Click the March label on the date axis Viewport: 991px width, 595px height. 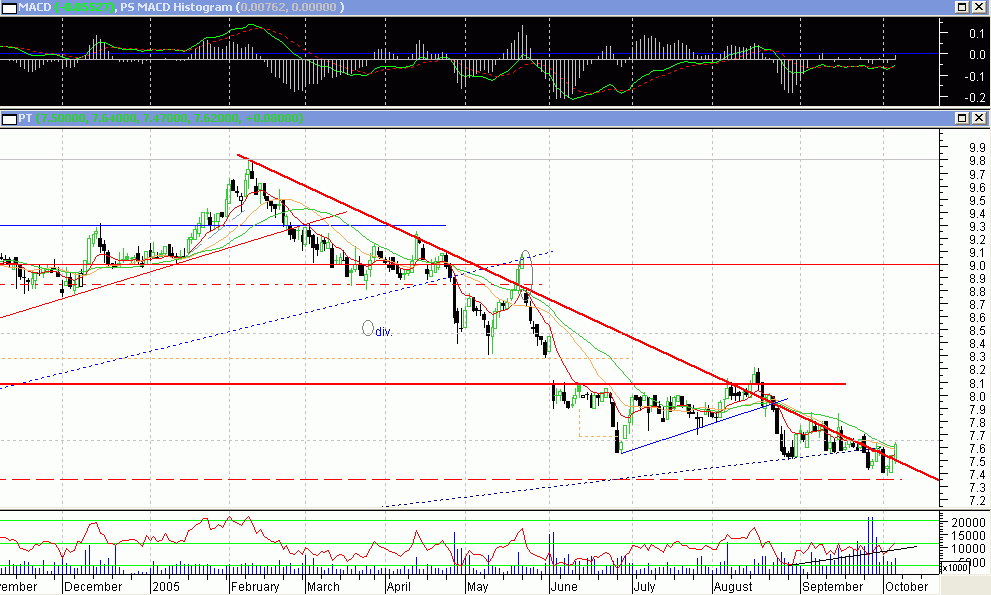click(323, 587)
